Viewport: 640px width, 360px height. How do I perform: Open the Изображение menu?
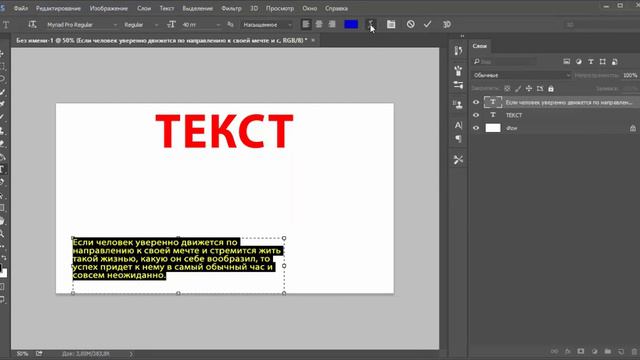click(109, 8)
